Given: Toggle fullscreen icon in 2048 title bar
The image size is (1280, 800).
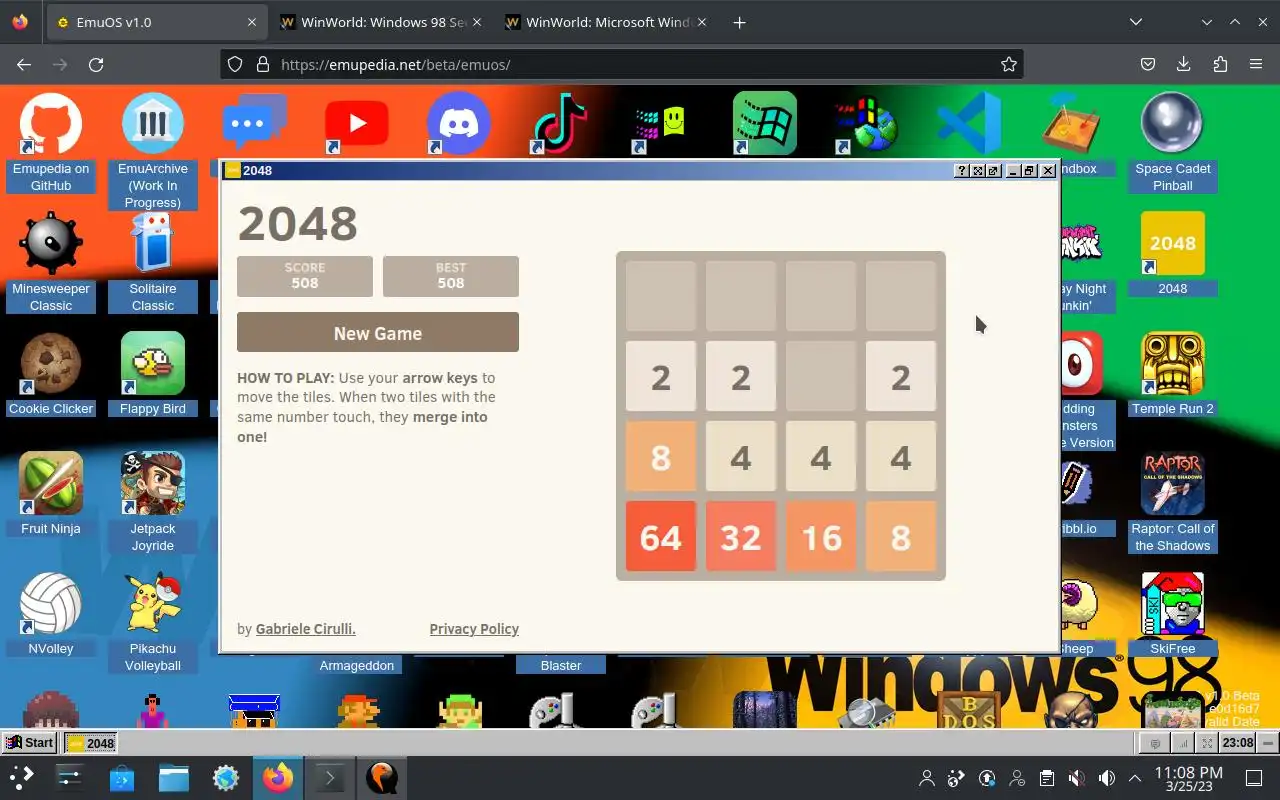Looking at the screenshot, I should pos(978,171).
